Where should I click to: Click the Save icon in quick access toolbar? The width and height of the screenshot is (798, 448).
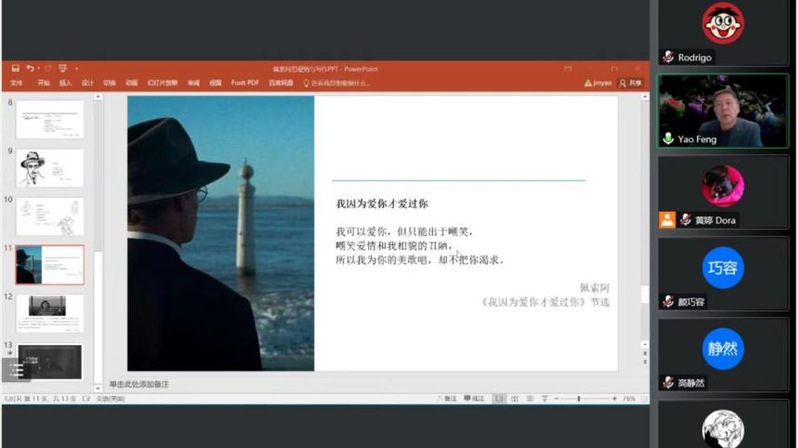point(15,68)
